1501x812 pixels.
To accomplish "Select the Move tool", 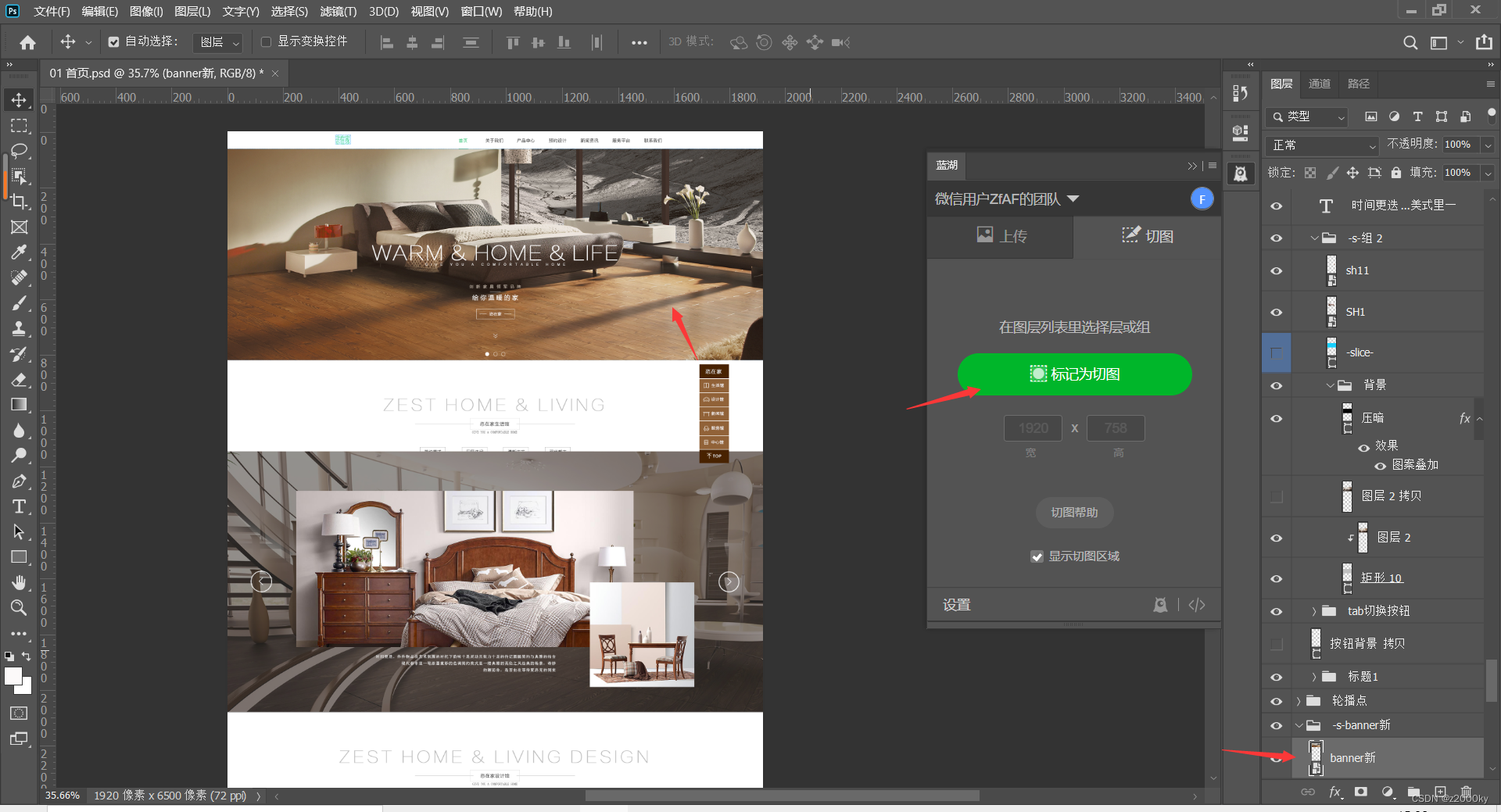I will [19, 99].
